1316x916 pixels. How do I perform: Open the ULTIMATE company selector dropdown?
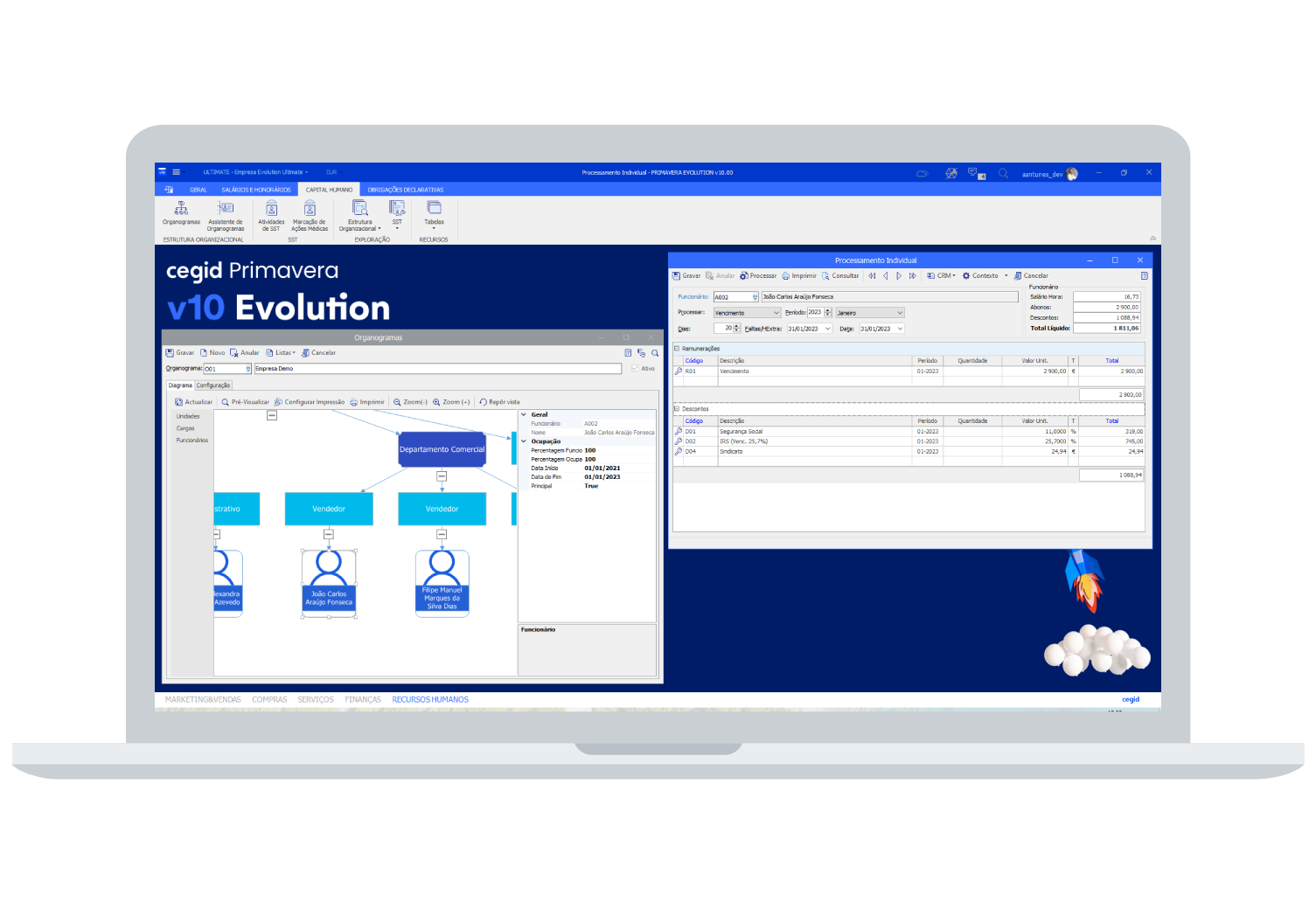(x=255, y=172)
